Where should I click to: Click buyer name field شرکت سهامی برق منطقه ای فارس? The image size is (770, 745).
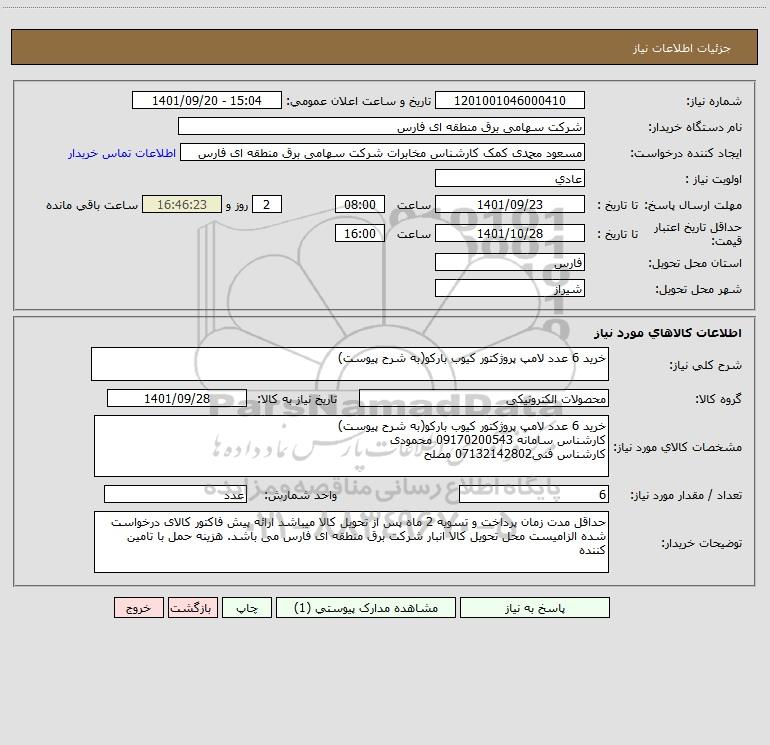[381, 126]
